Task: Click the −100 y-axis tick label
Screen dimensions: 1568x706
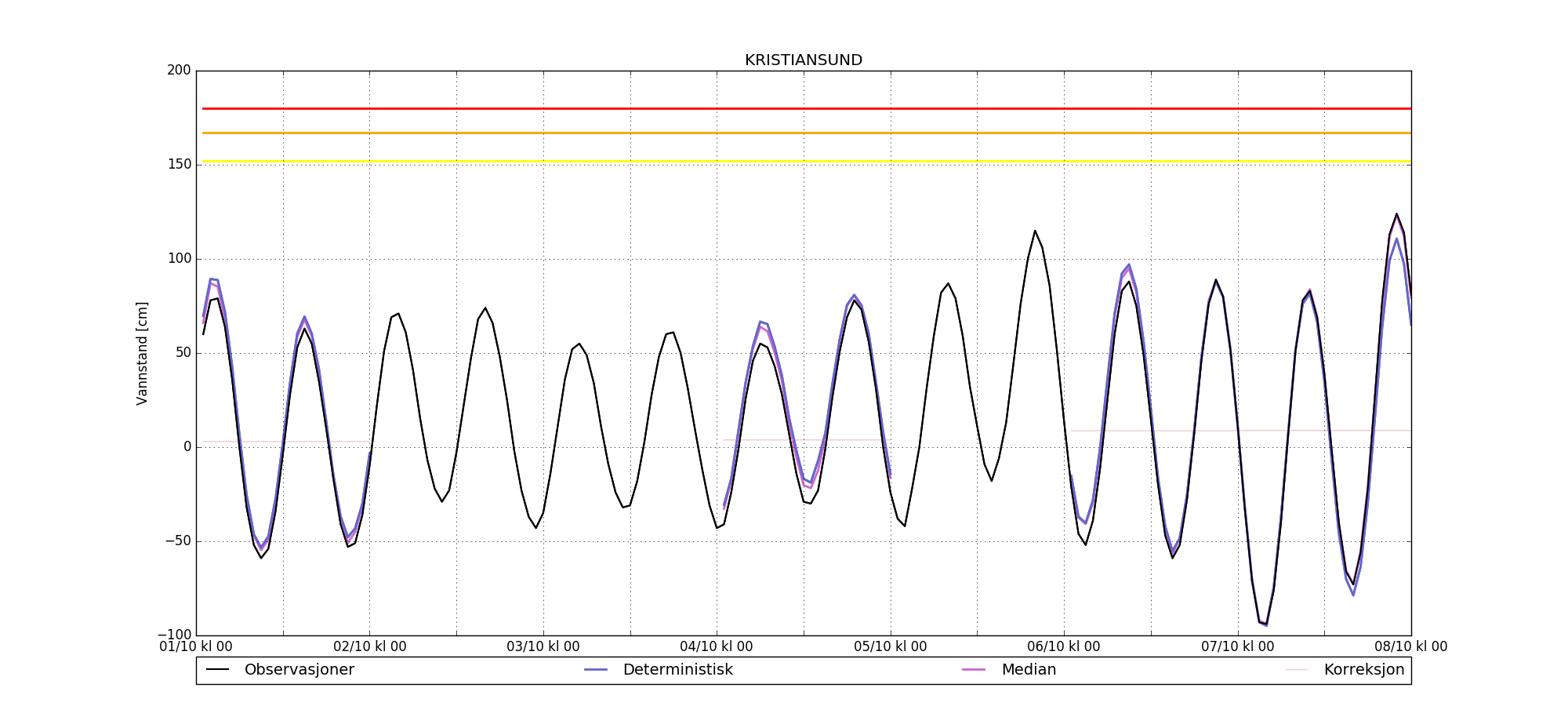Action: pyautogui.click(x=174, y=635)
